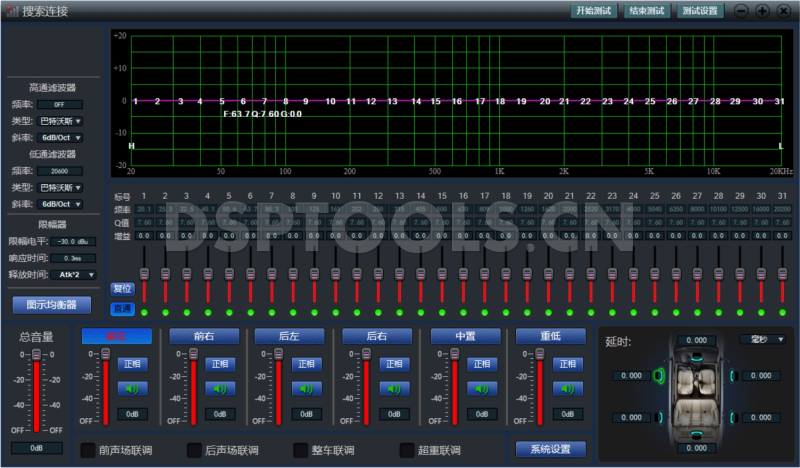Select subwoofer speaker icon at car rear

(x=696, y=434)
